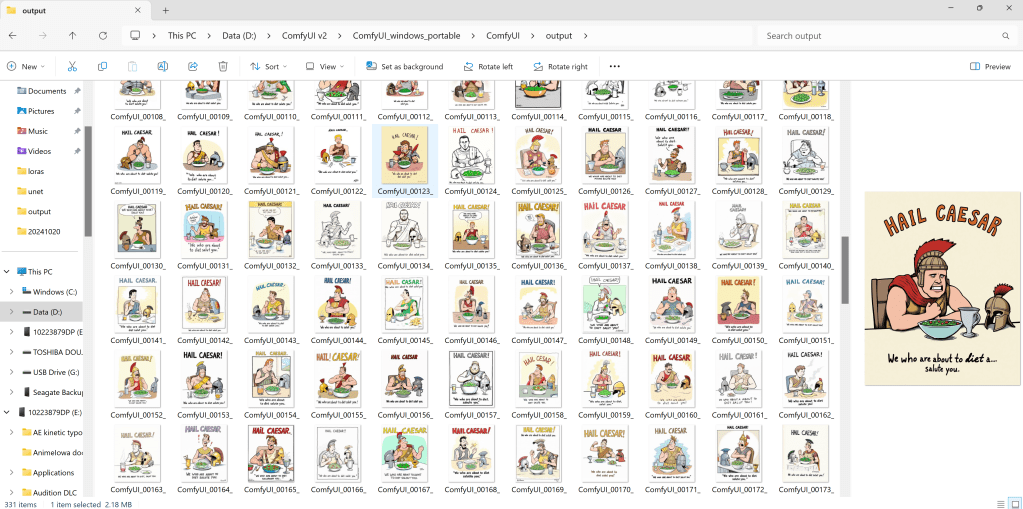The height and width of the screenshot is (509, 1023).
Task: Click the Rename icon in toolbar
Action: coord(162,66)
